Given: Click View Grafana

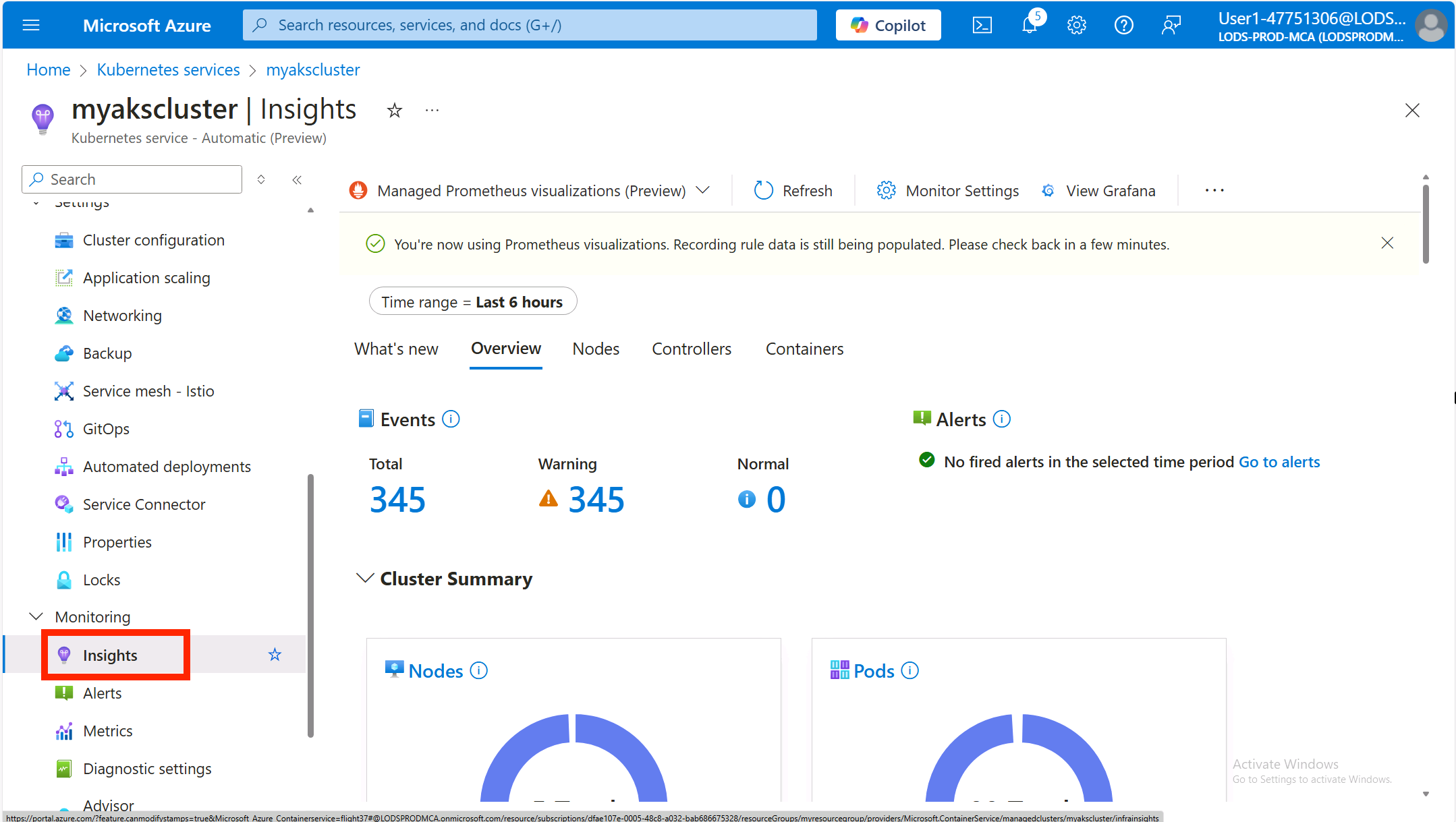Looking at the screenshot, I should click(x=1098, y=191).
